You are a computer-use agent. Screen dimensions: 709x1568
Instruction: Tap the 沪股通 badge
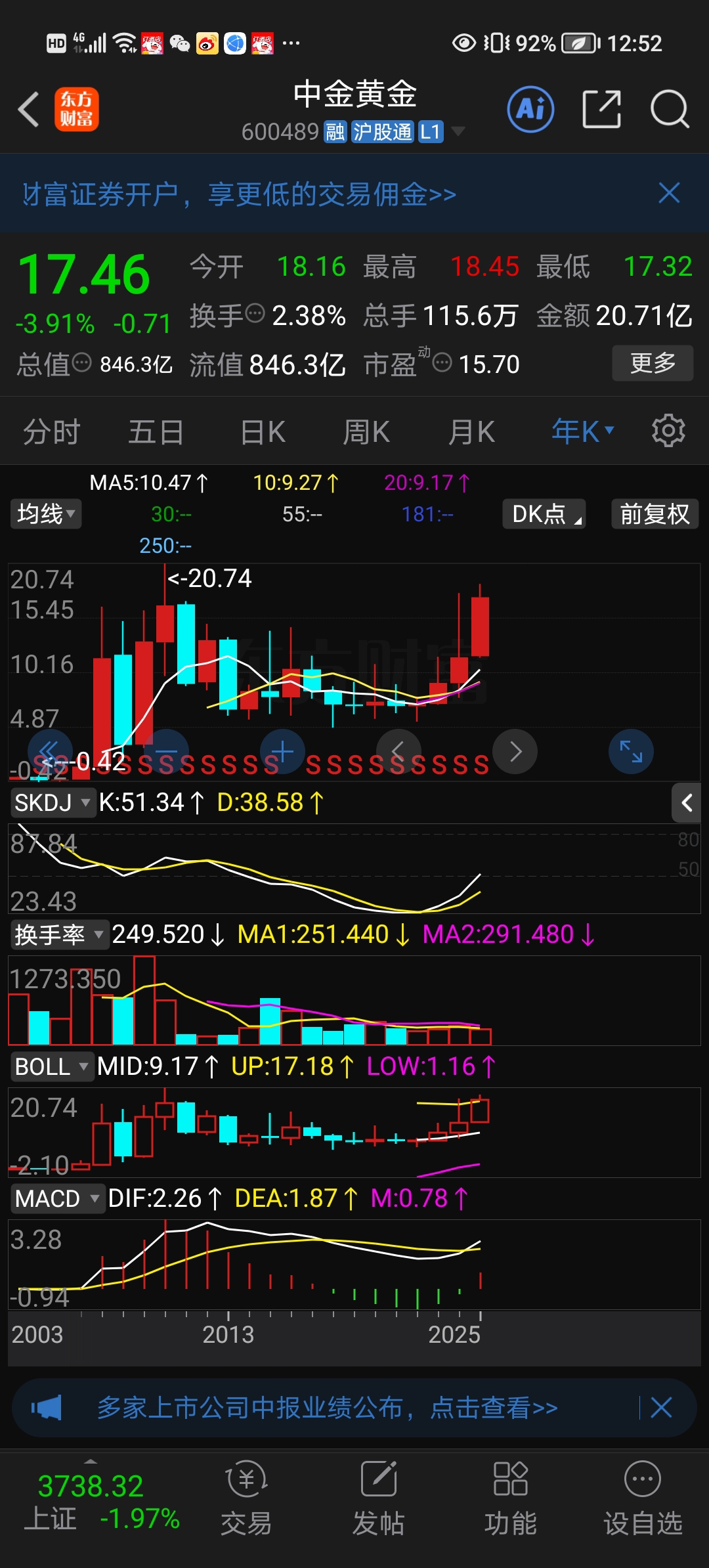click(x=382, y=132)
